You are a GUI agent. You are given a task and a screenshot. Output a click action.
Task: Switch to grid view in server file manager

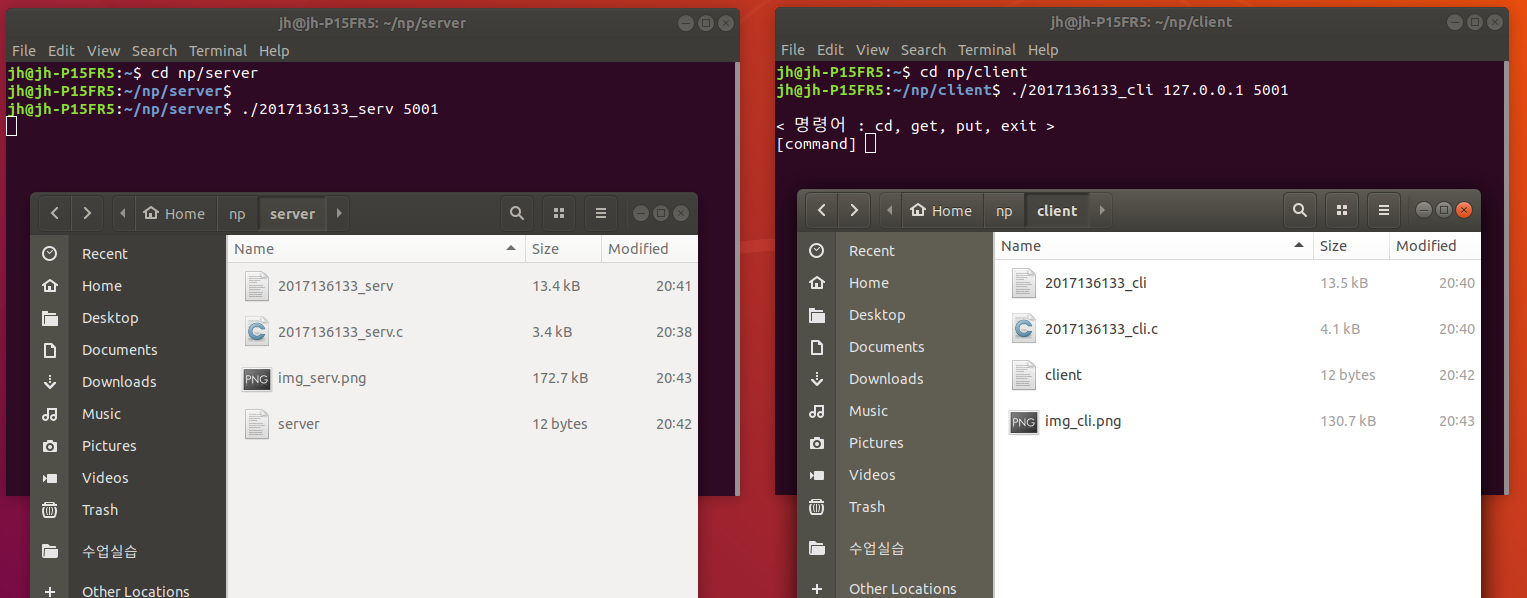click(559, 213)
